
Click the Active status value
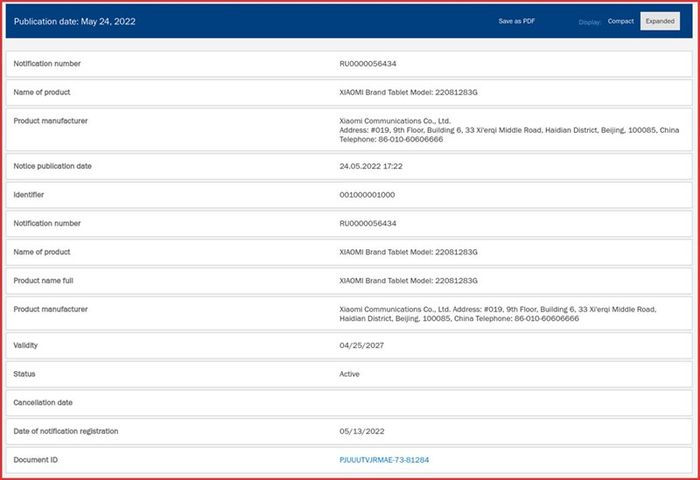click(349, 374)
